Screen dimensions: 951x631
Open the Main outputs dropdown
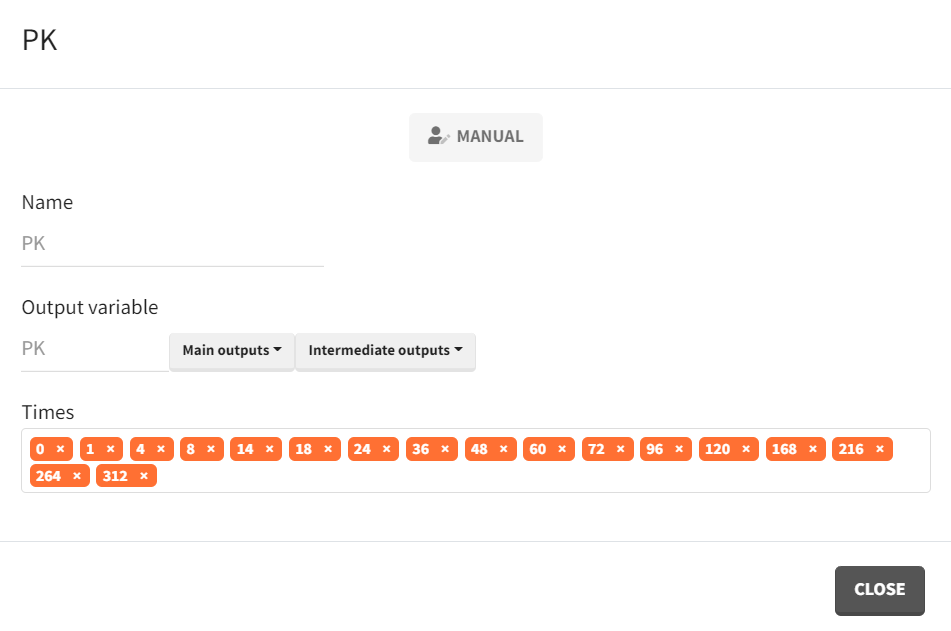(232, 351)
